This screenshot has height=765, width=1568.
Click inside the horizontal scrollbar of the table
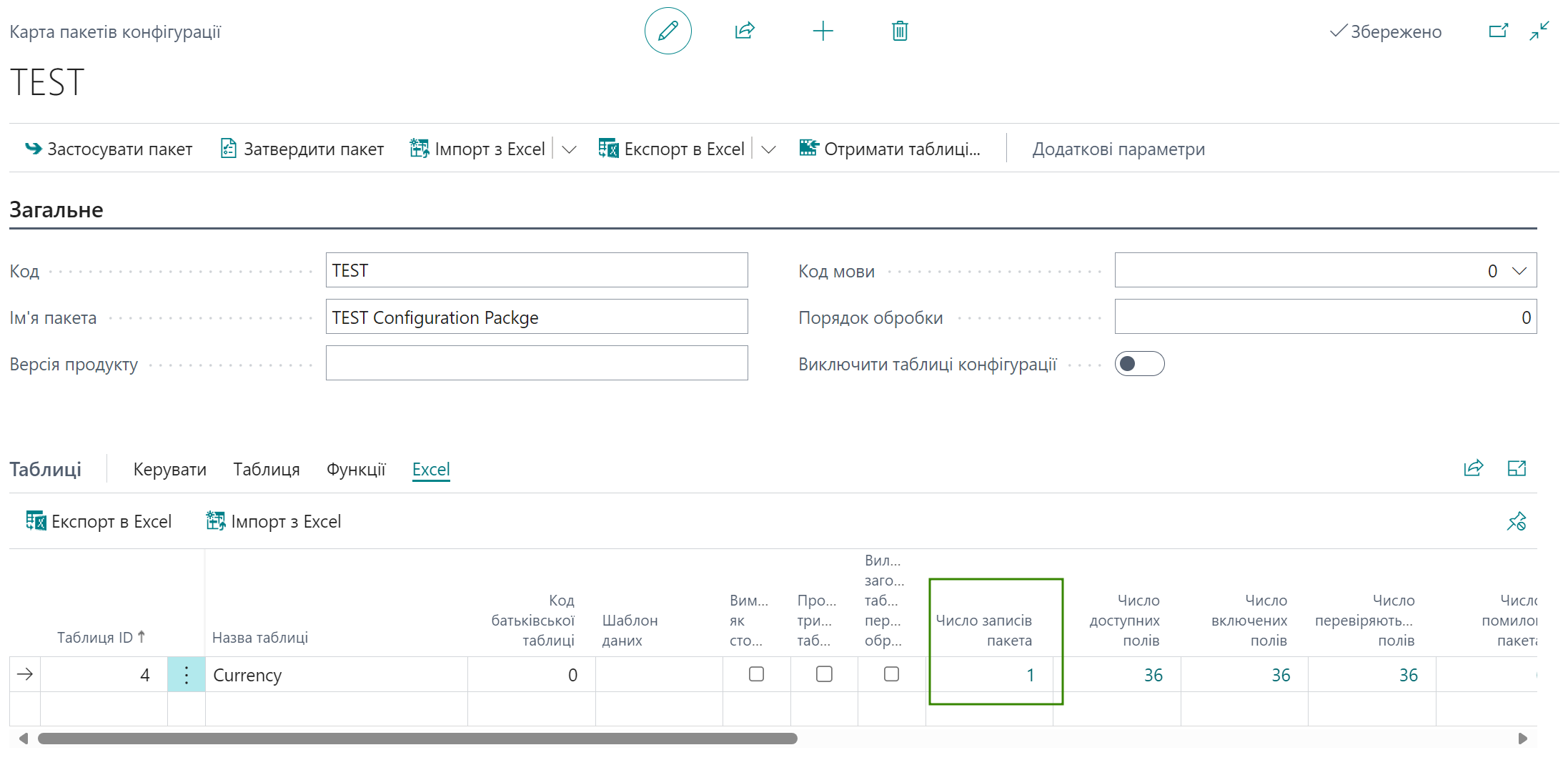point(417,739)
